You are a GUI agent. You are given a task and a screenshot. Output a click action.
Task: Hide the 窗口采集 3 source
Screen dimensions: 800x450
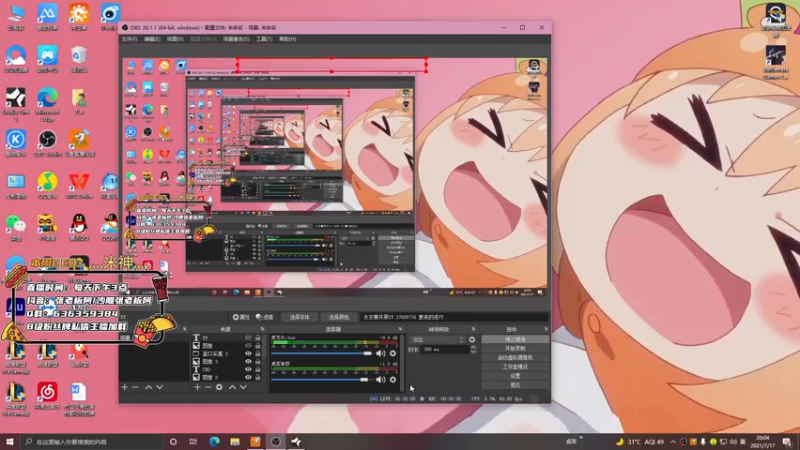tap(248, 354)
